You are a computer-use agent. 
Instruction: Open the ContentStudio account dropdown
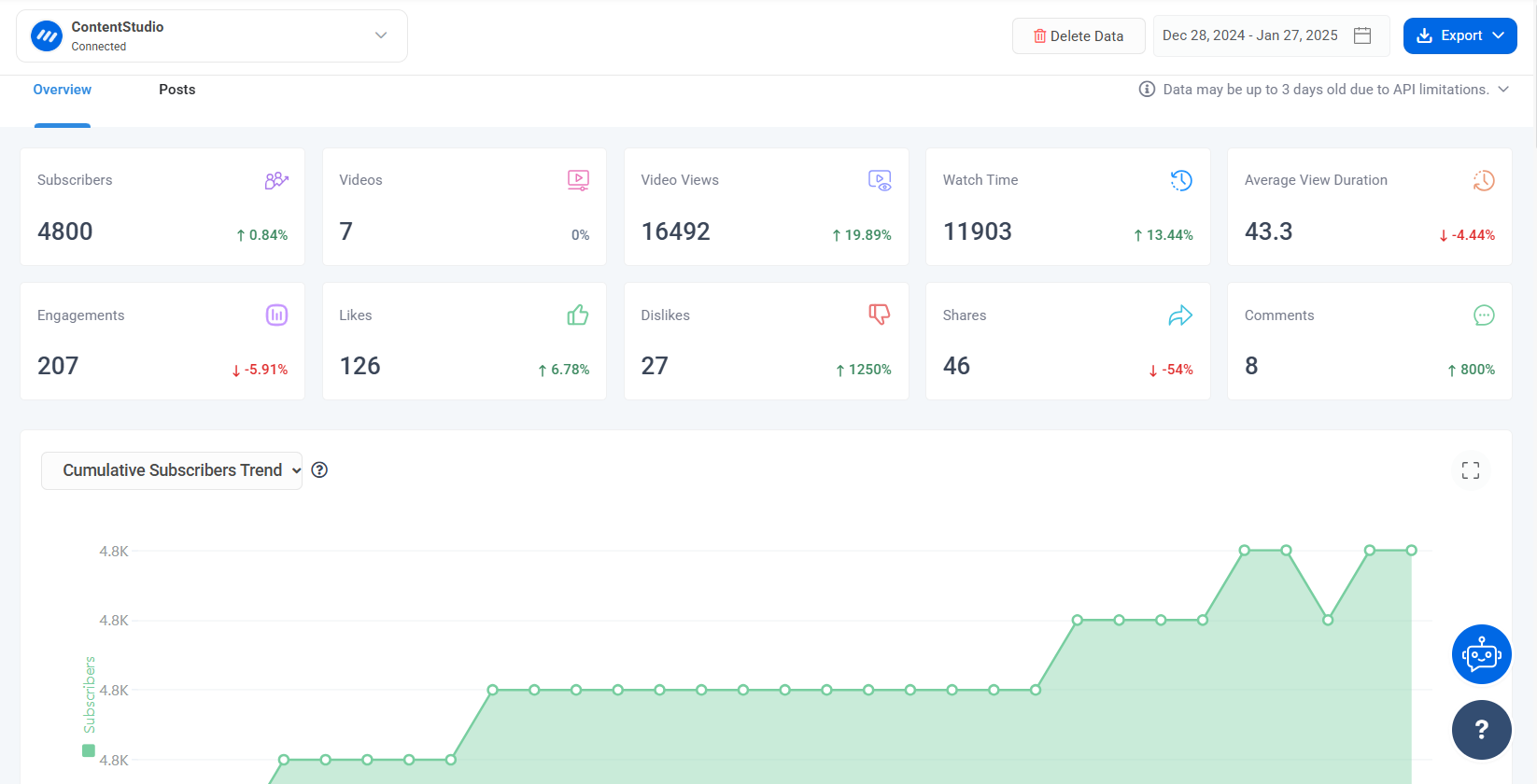tap(212, 36)
